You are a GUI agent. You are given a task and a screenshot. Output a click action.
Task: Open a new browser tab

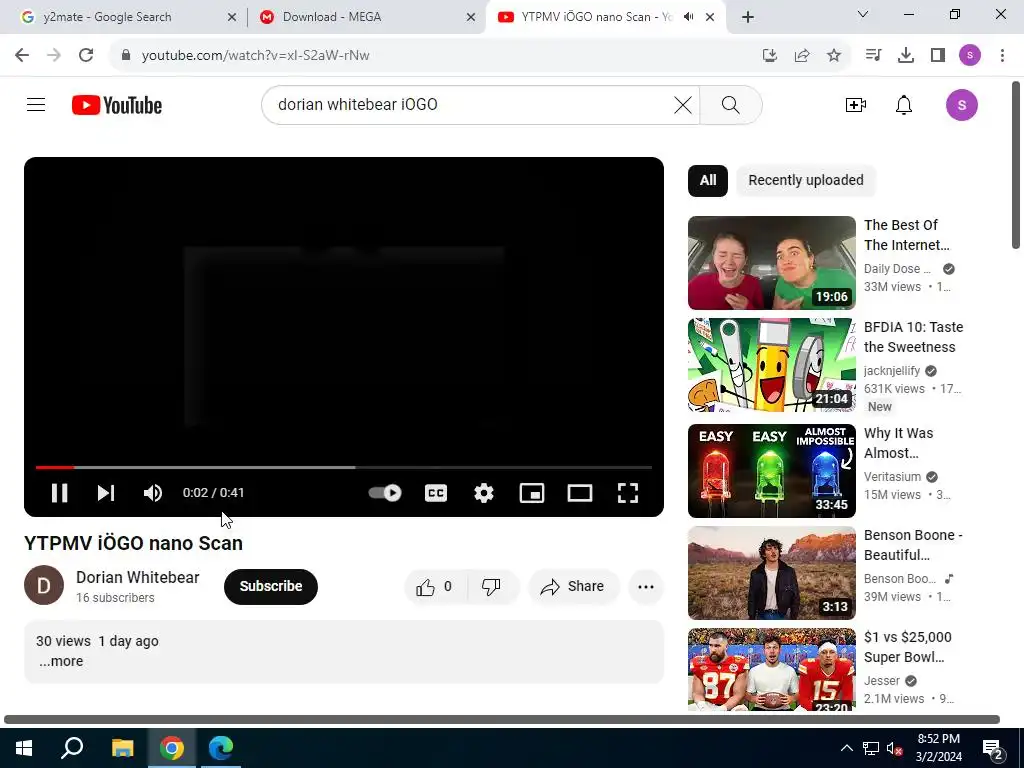click(748, 17)
